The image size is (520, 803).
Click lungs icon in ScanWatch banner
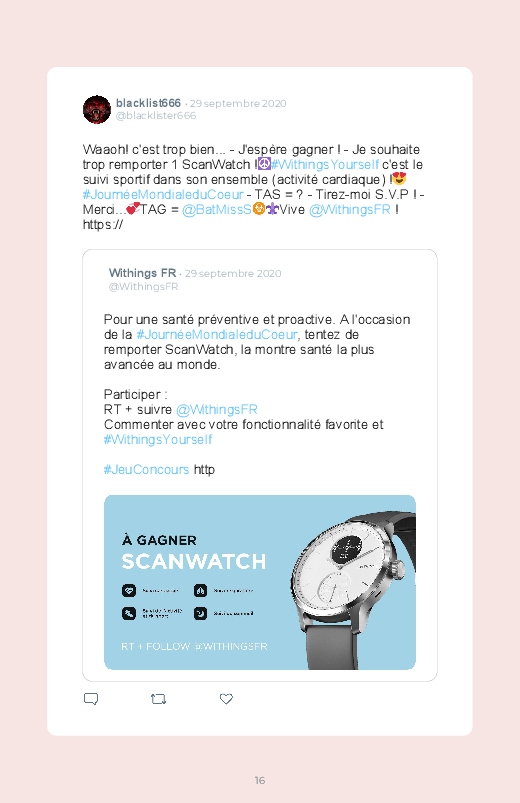tap(200, 590)
